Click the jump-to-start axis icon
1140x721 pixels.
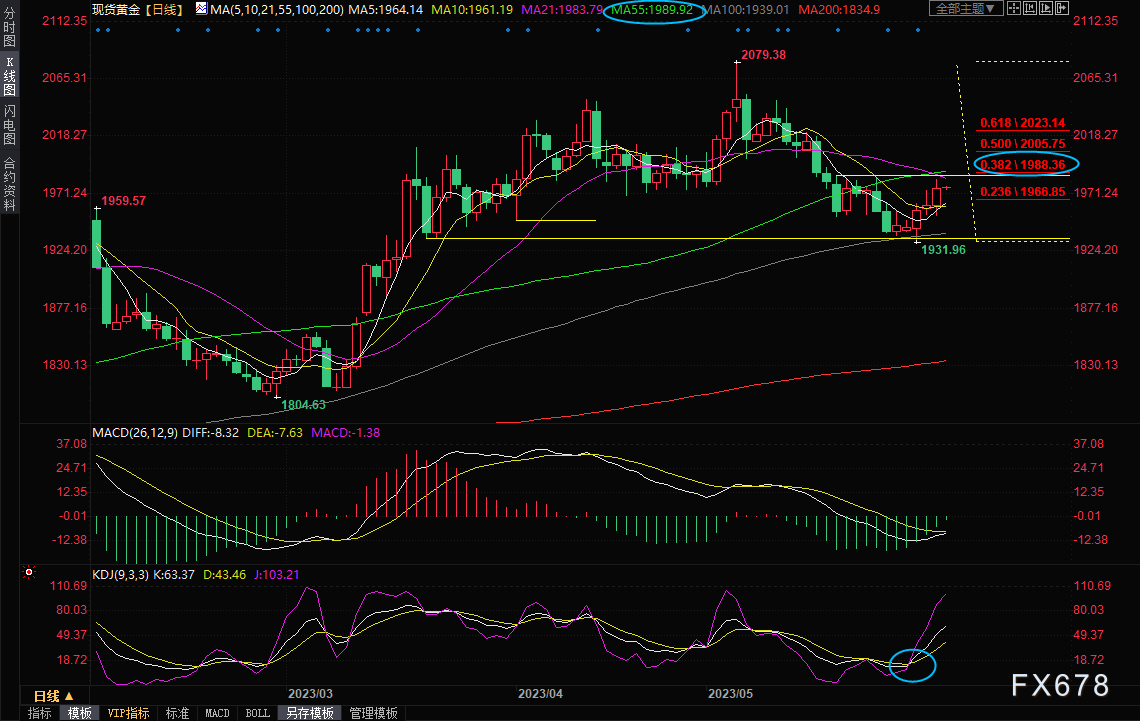point(1029,9)
